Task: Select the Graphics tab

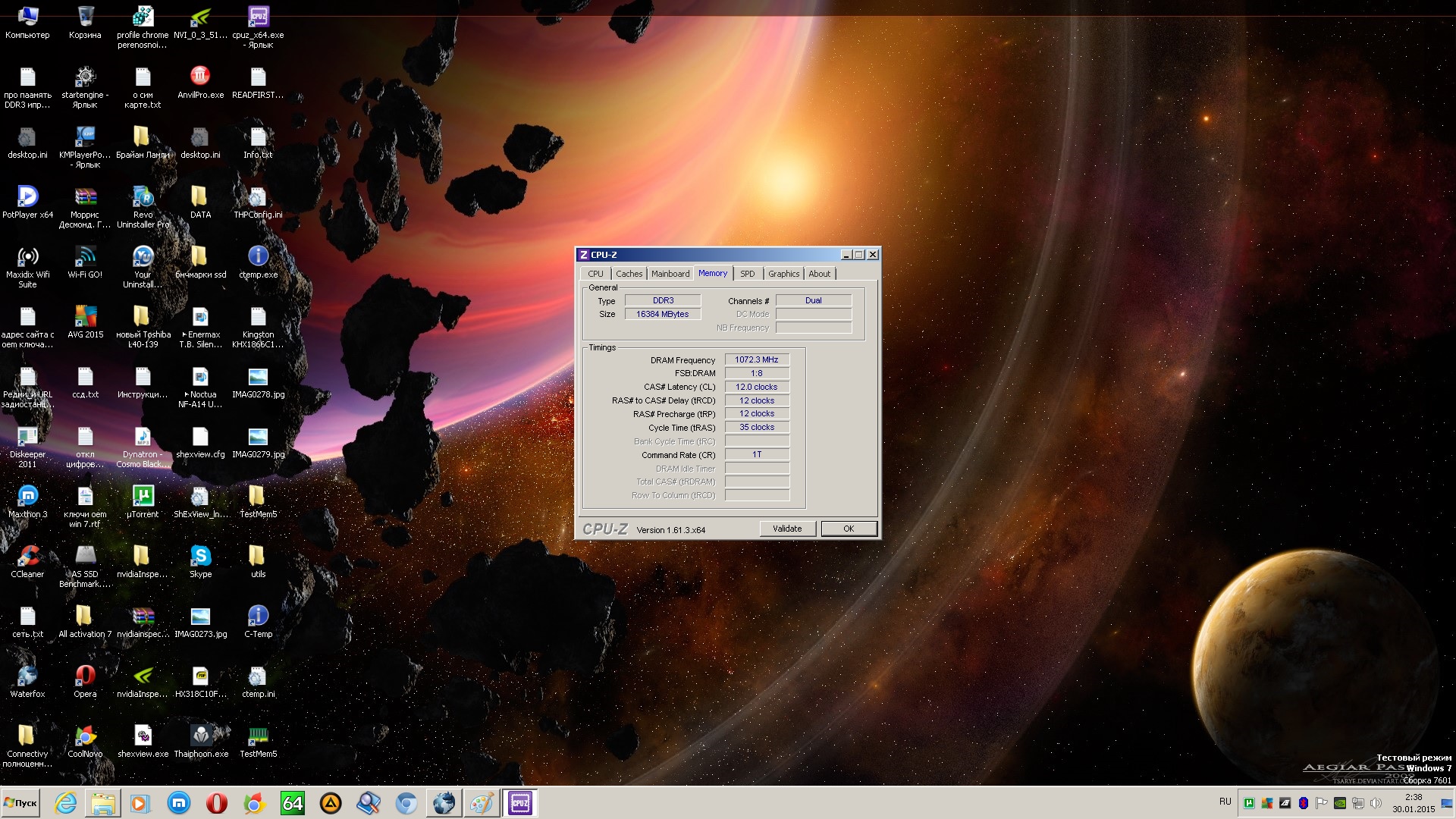Action: click(783, 274)
